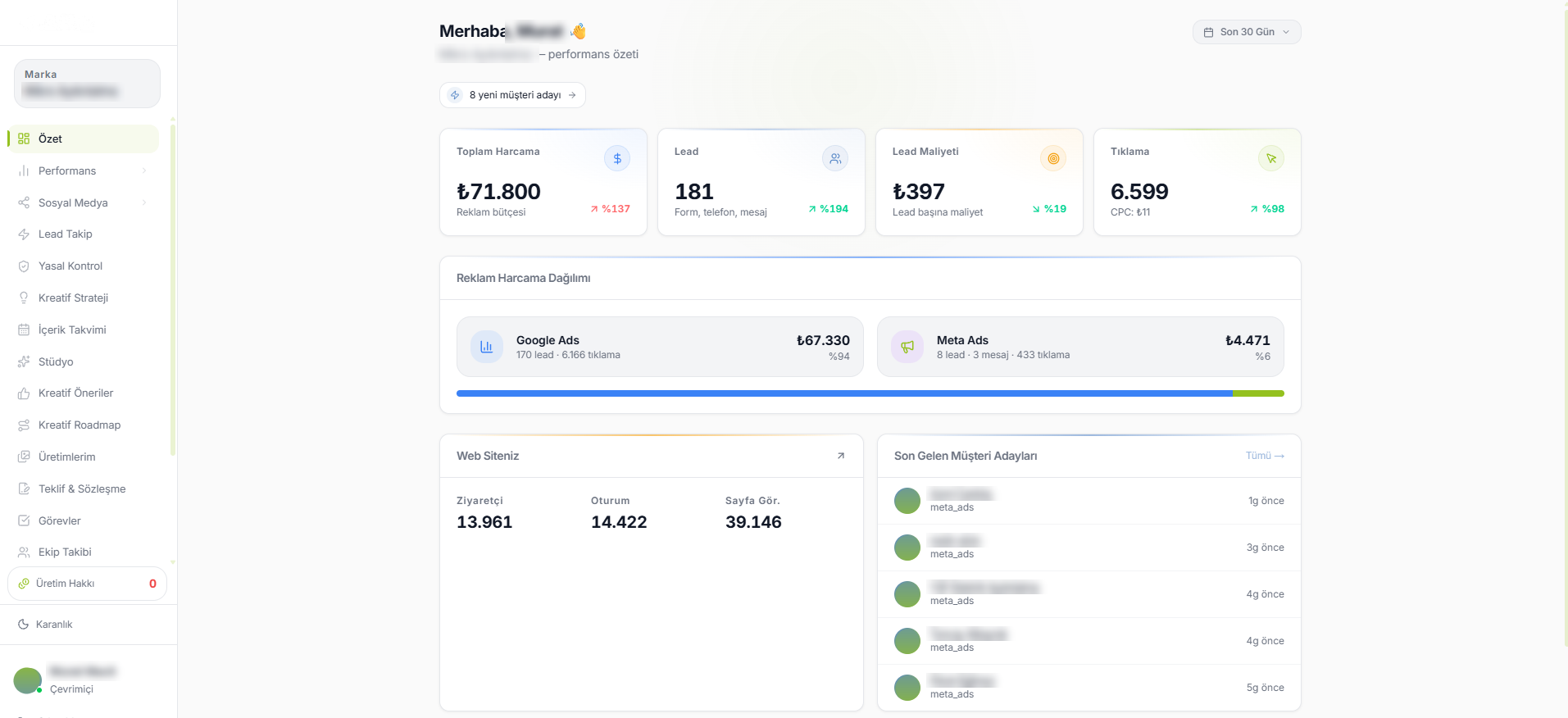1568x718 pixels.
Task: Click the Stüdyo sparkle icon
Action: point(24,361)
